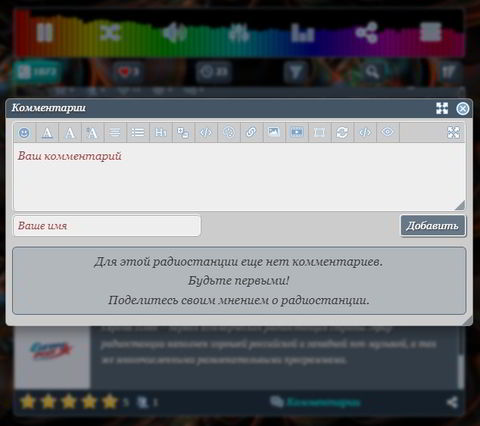
Task: Toggle shuffle in the background player
Action: tap(110, 33)
